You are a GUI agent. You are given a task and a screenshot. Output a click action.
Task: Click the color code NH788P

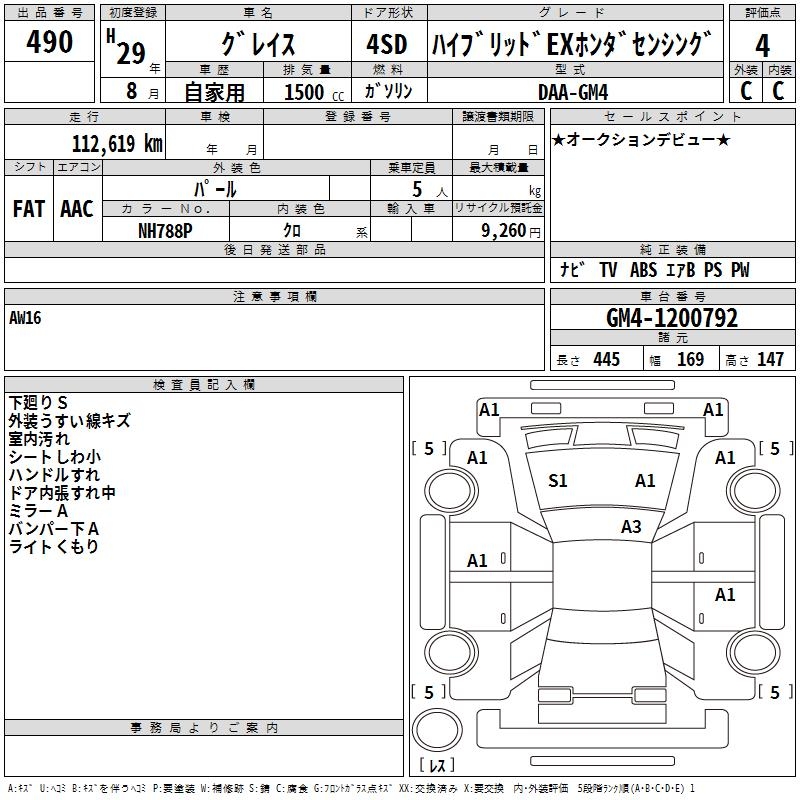pyautogui.click(x=165, y=229)
